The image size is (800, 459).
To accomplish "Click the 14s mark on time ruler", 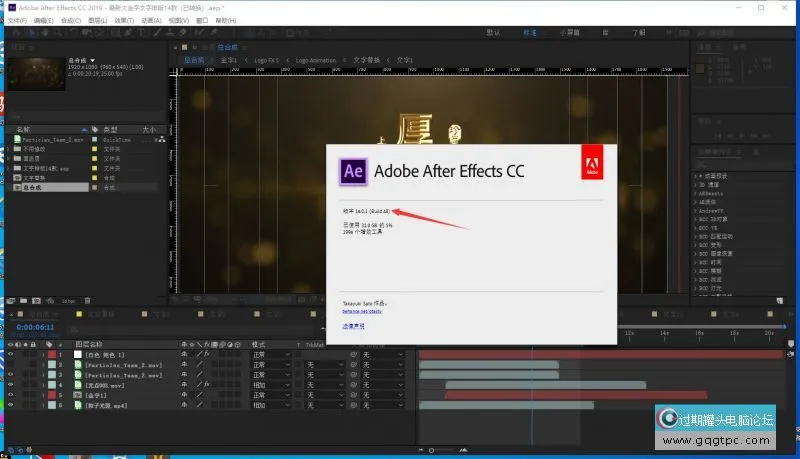I will pos(664,333).
